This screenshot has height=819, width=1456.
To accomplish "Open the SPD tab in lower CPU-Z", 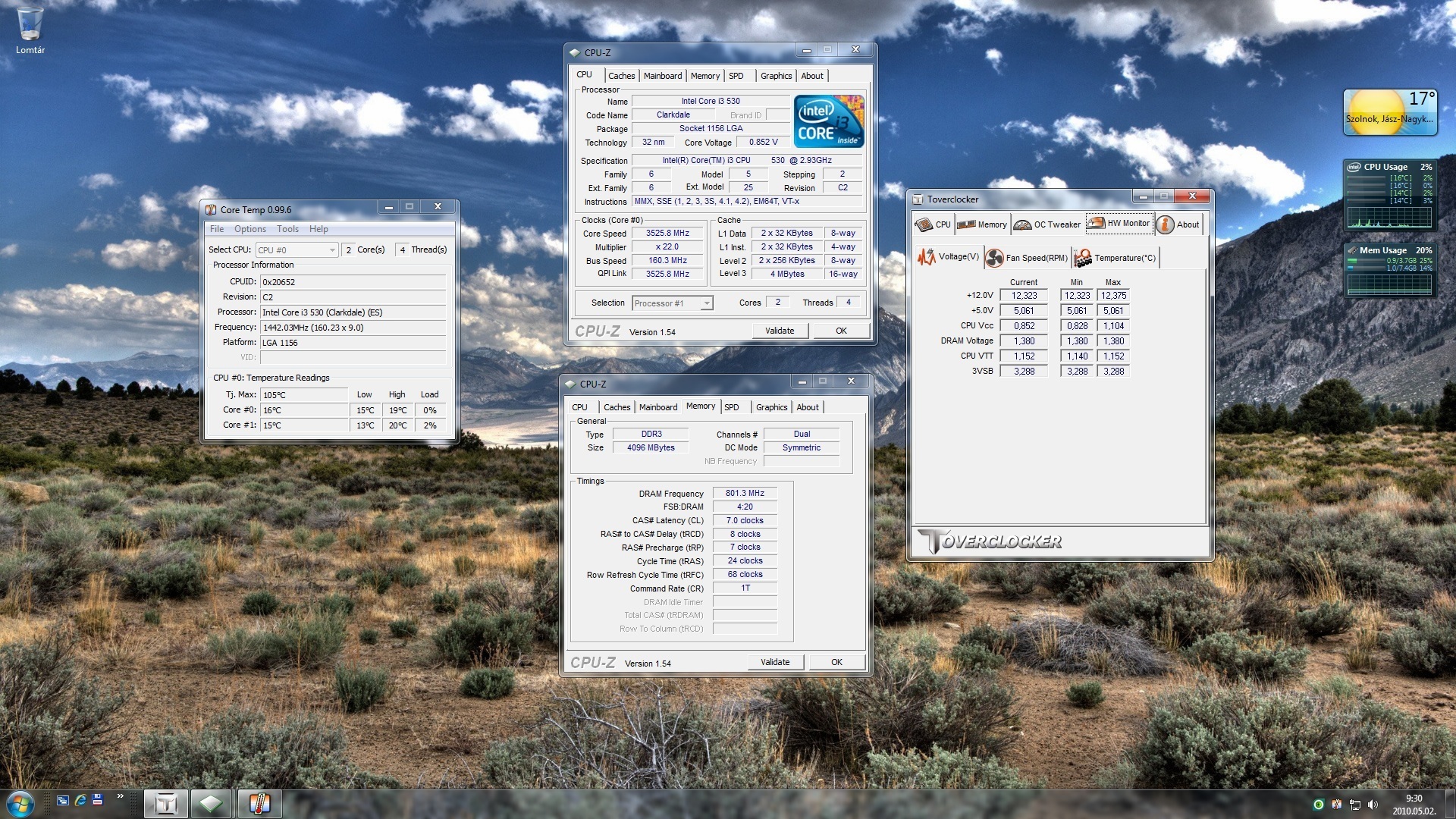I will [731, 407].
